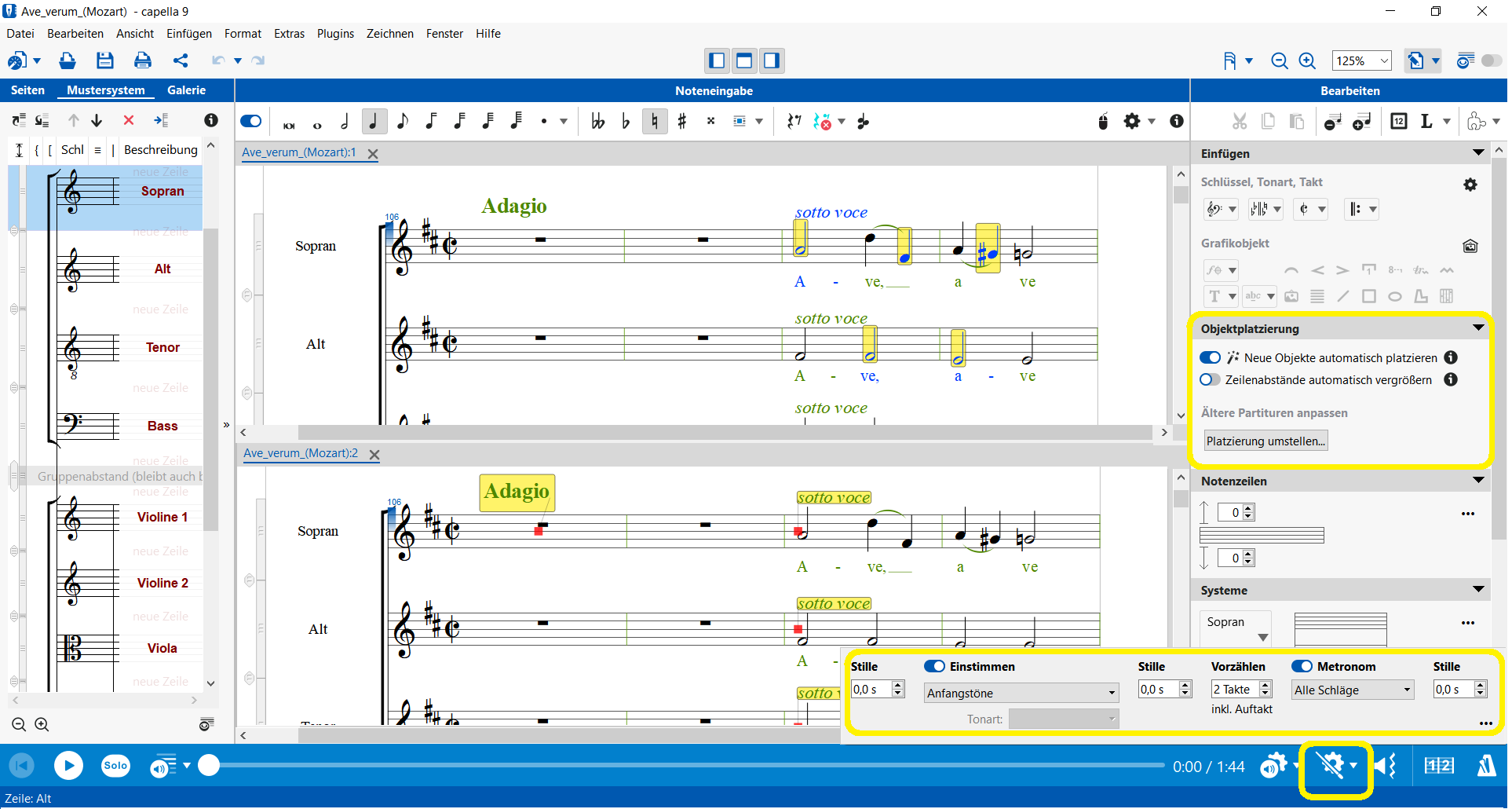Open the Einfügen menu
This screenshot has width=1512, height=809.
click(189, 34)
